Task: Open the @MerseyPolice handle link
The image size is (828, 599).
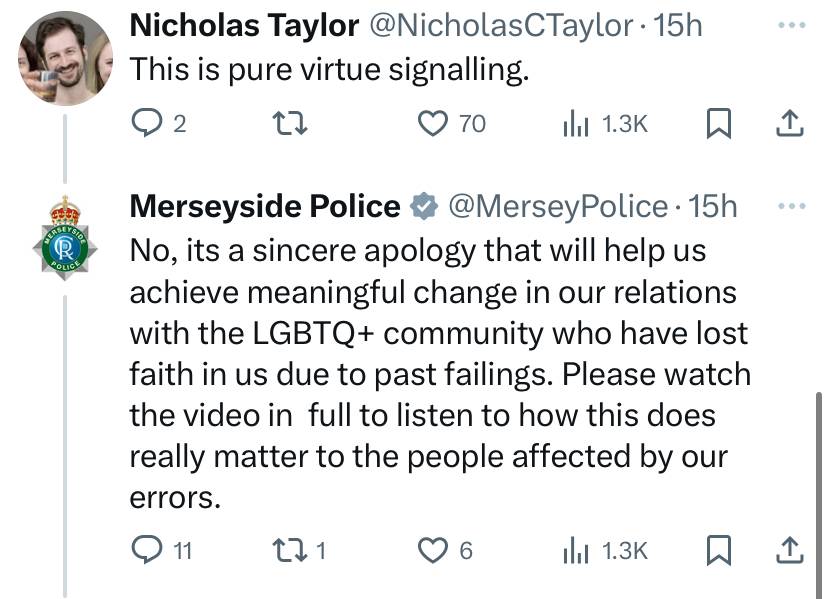Action: coord(558,207)
